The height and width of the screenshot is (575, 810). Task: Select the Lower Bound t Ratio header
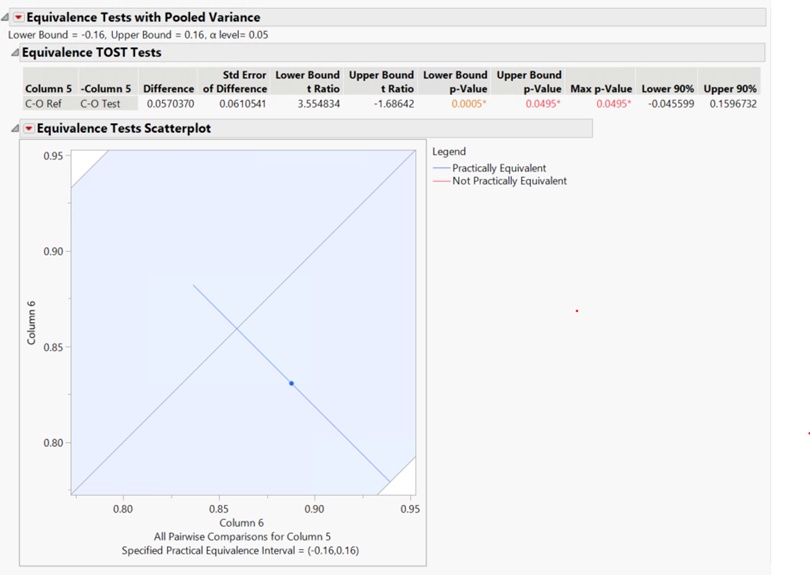[x=307, y=82]
